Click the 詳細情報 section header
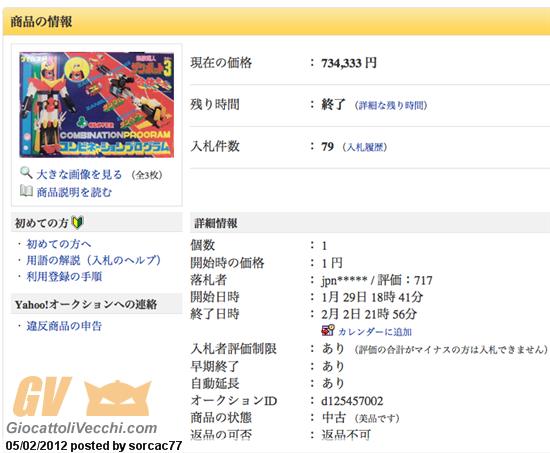 coord(370,223)
